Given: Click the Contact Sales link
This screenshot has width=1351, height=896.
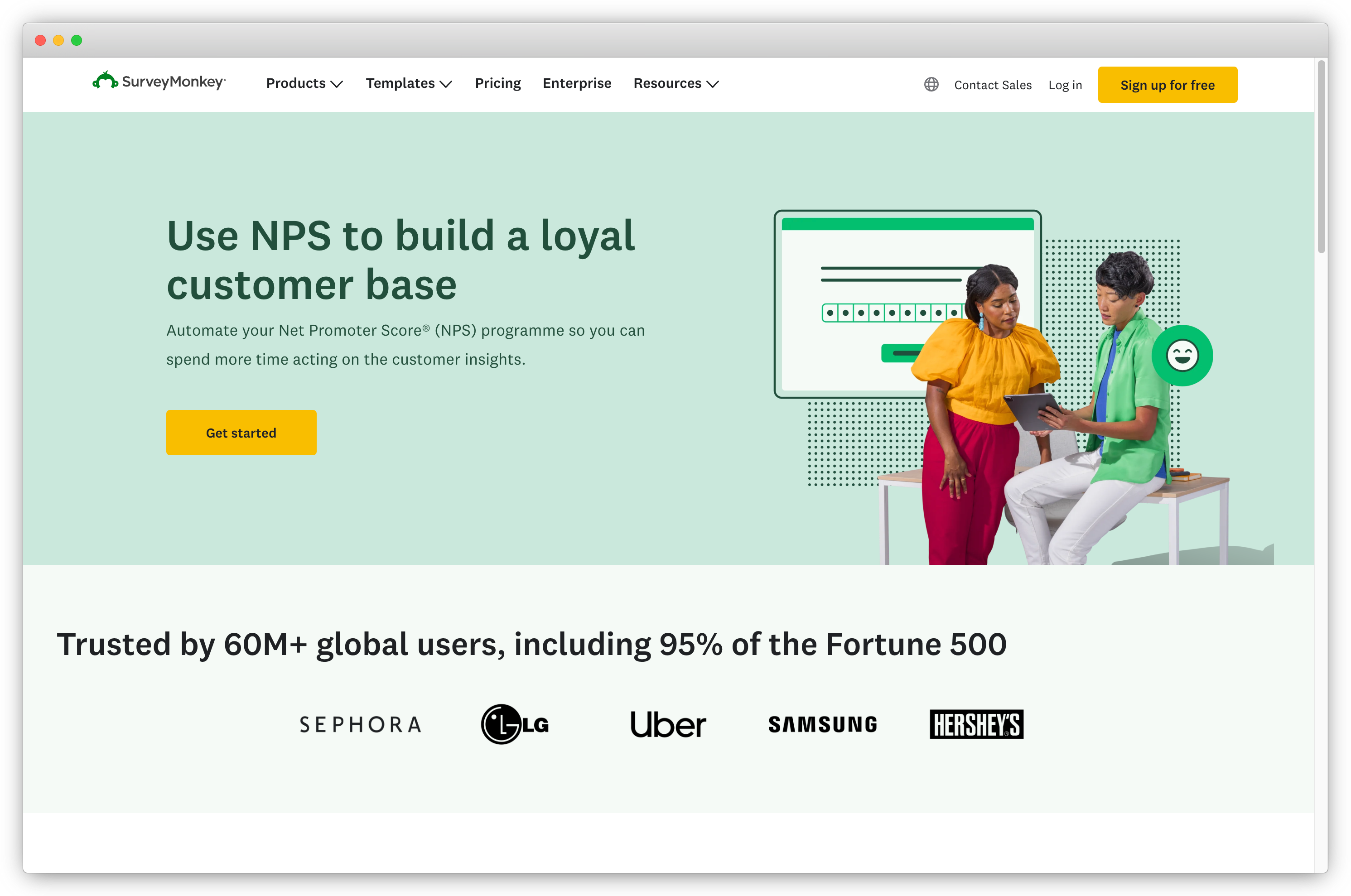Looking at the screenshot, I should [992, 84].
